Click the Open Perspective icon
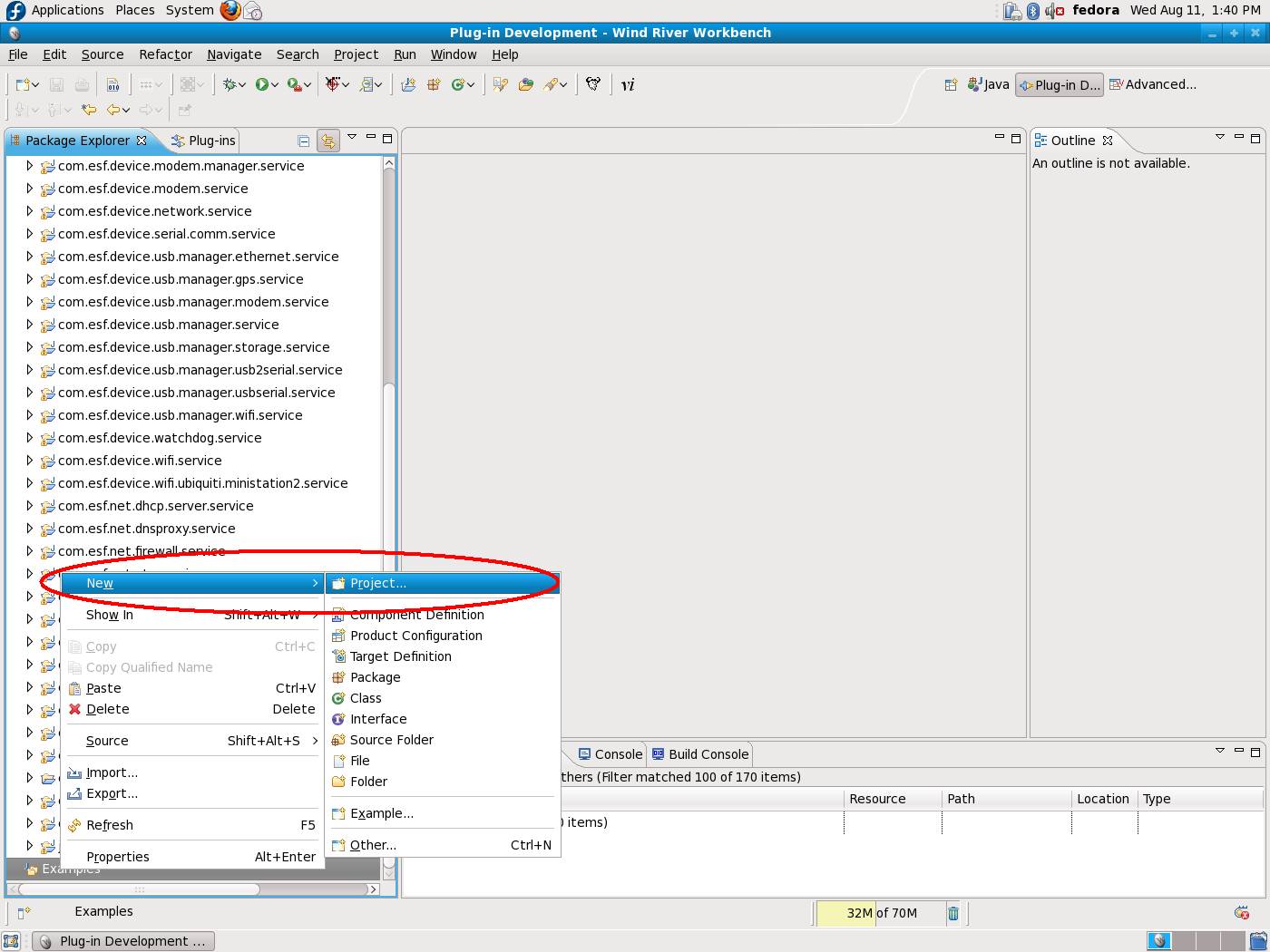Image resolution: width=1270 pixels, height=952 pixels. click(951, 84)
